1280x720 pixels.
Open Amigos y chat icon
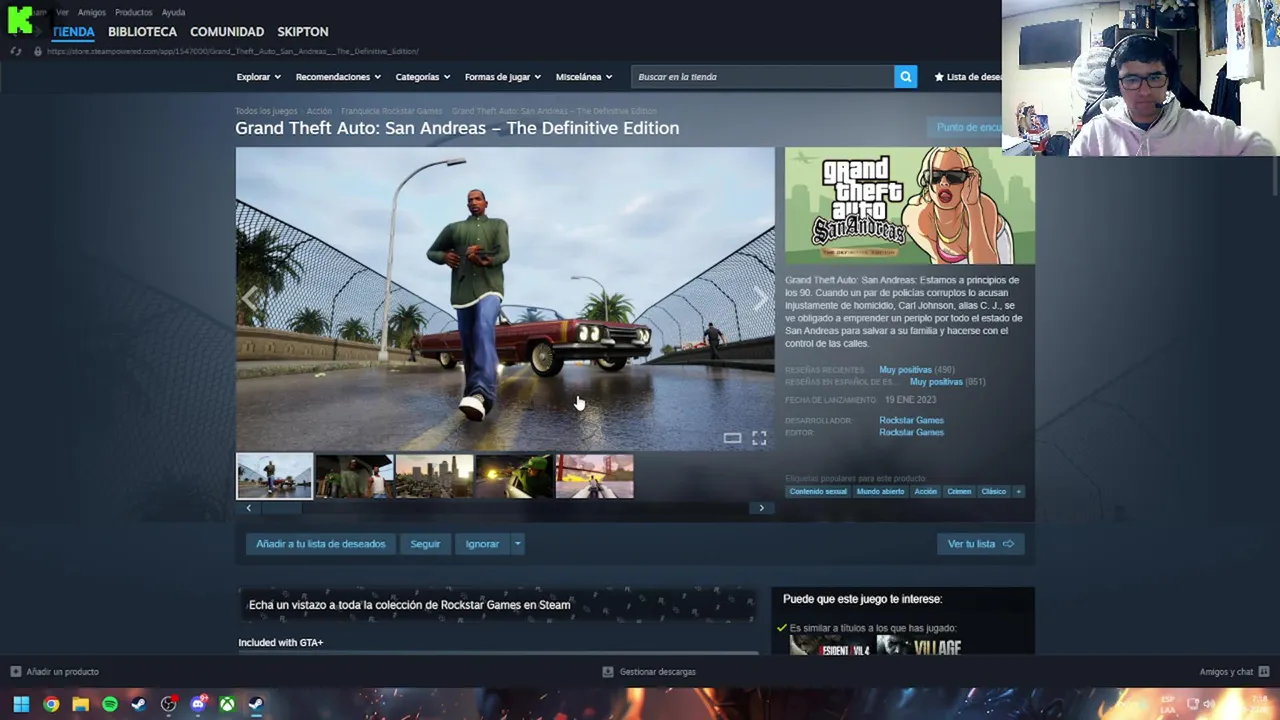tap(1264, 672)
